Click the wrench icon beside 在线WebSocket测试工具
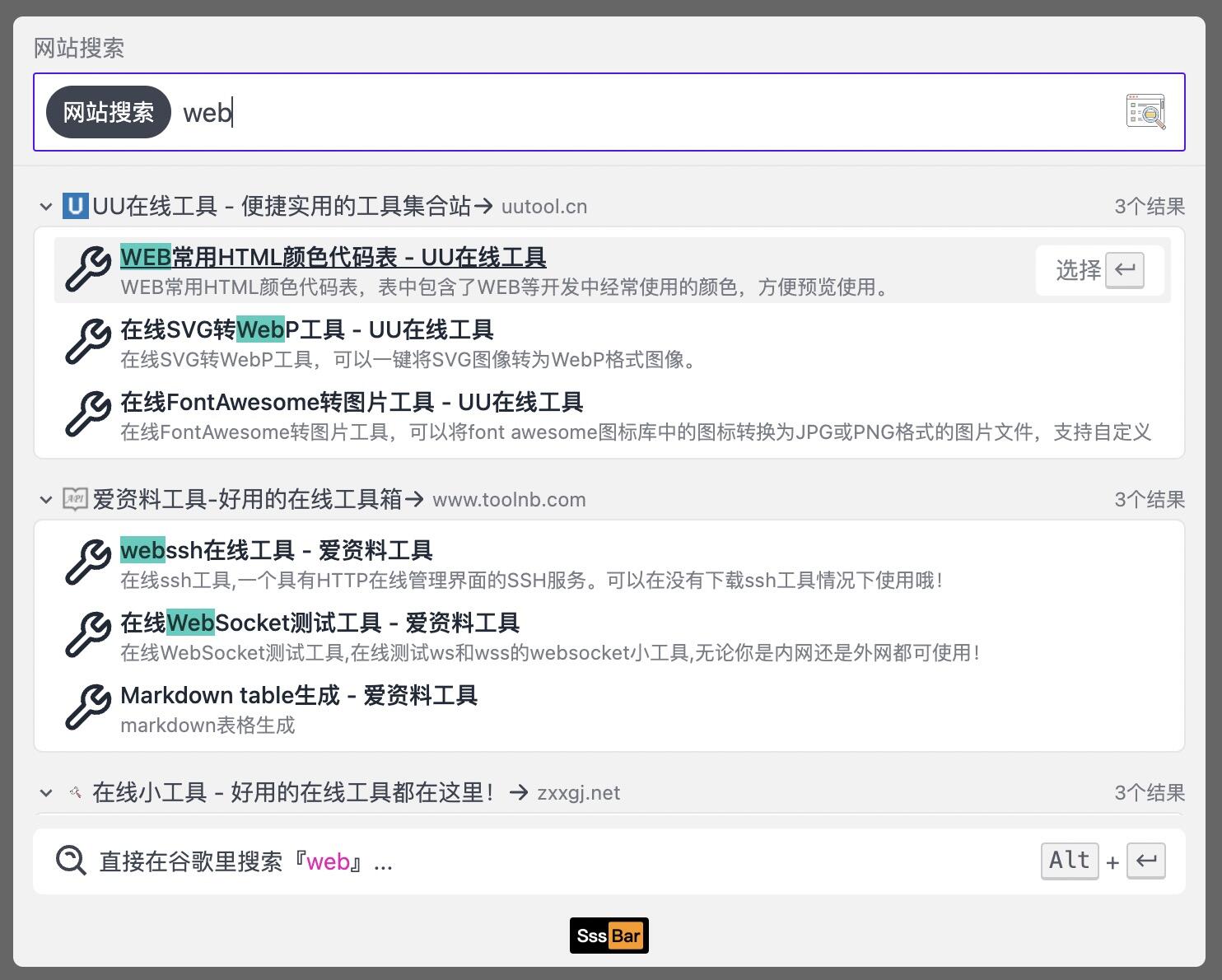Screen dimensions: 1222x980 [87, 636]
